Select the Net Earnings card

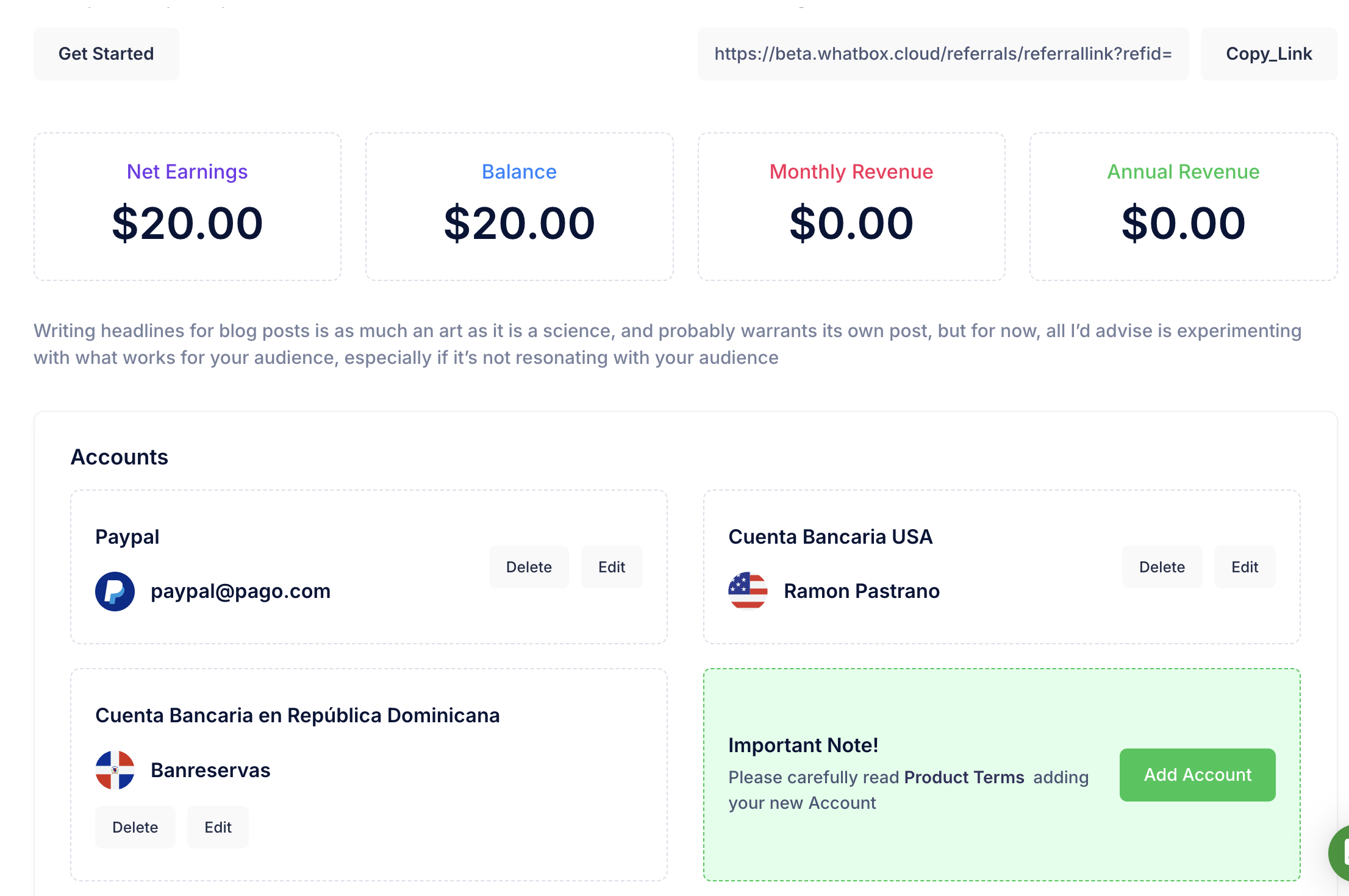coord(187,207)
